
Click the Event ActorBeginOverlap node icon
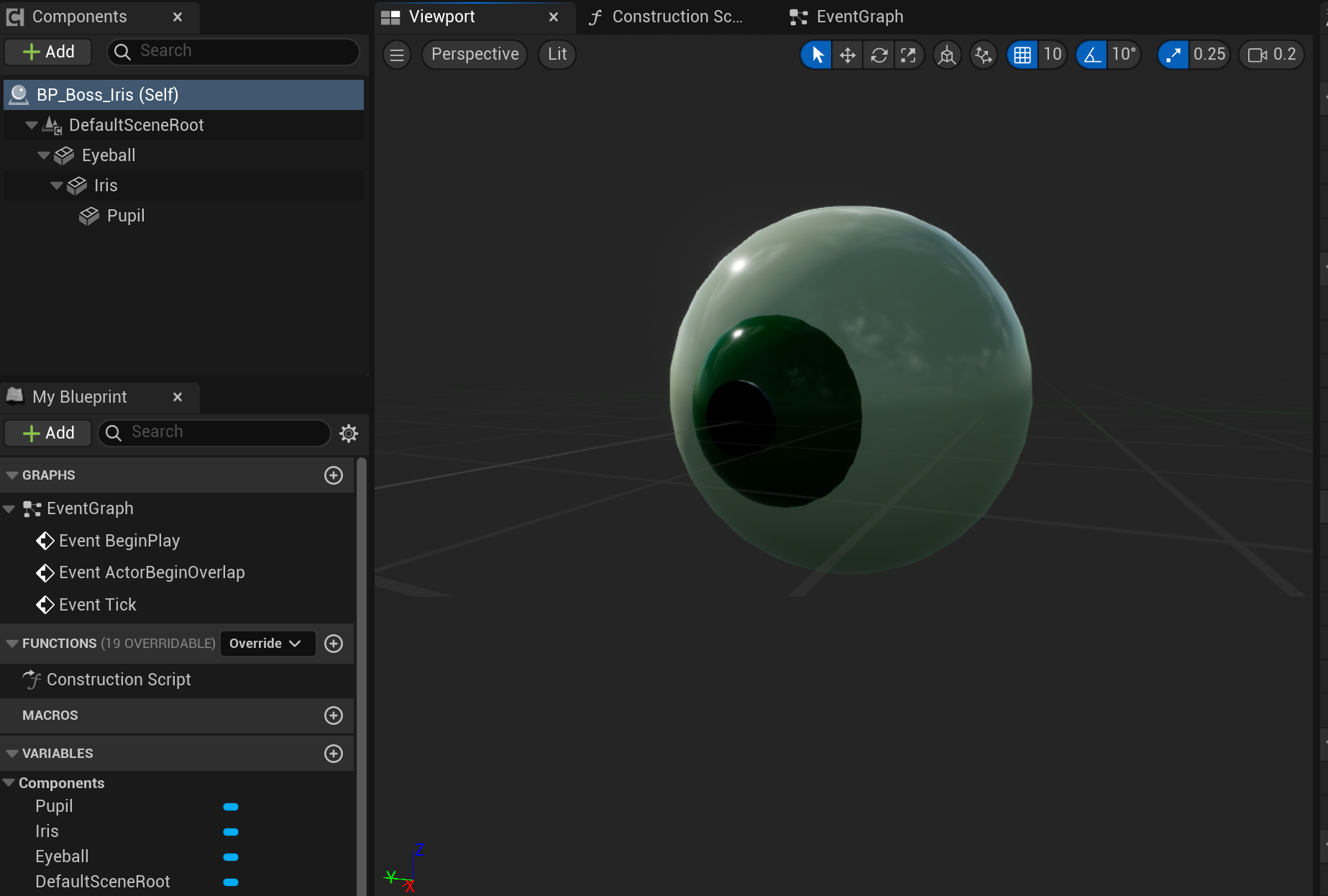tap(45, 572)
